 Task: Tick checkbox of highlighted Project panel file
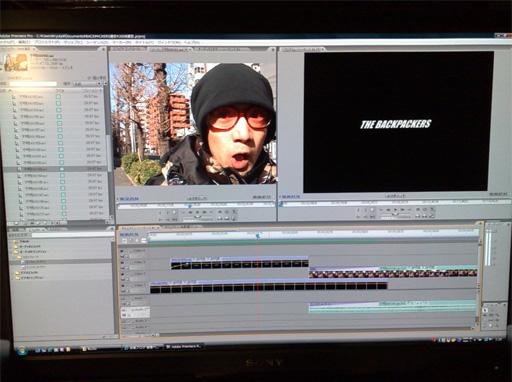[61, 169]
